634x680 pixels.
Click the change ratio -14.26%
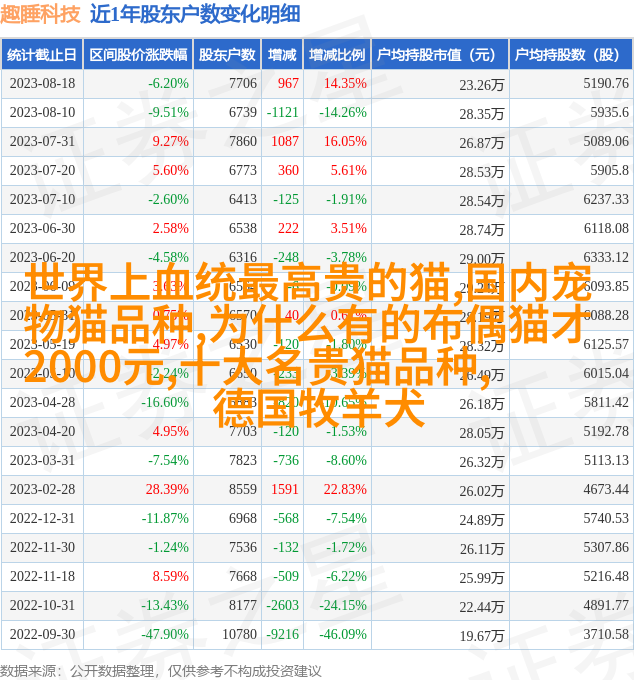point(343,112)
